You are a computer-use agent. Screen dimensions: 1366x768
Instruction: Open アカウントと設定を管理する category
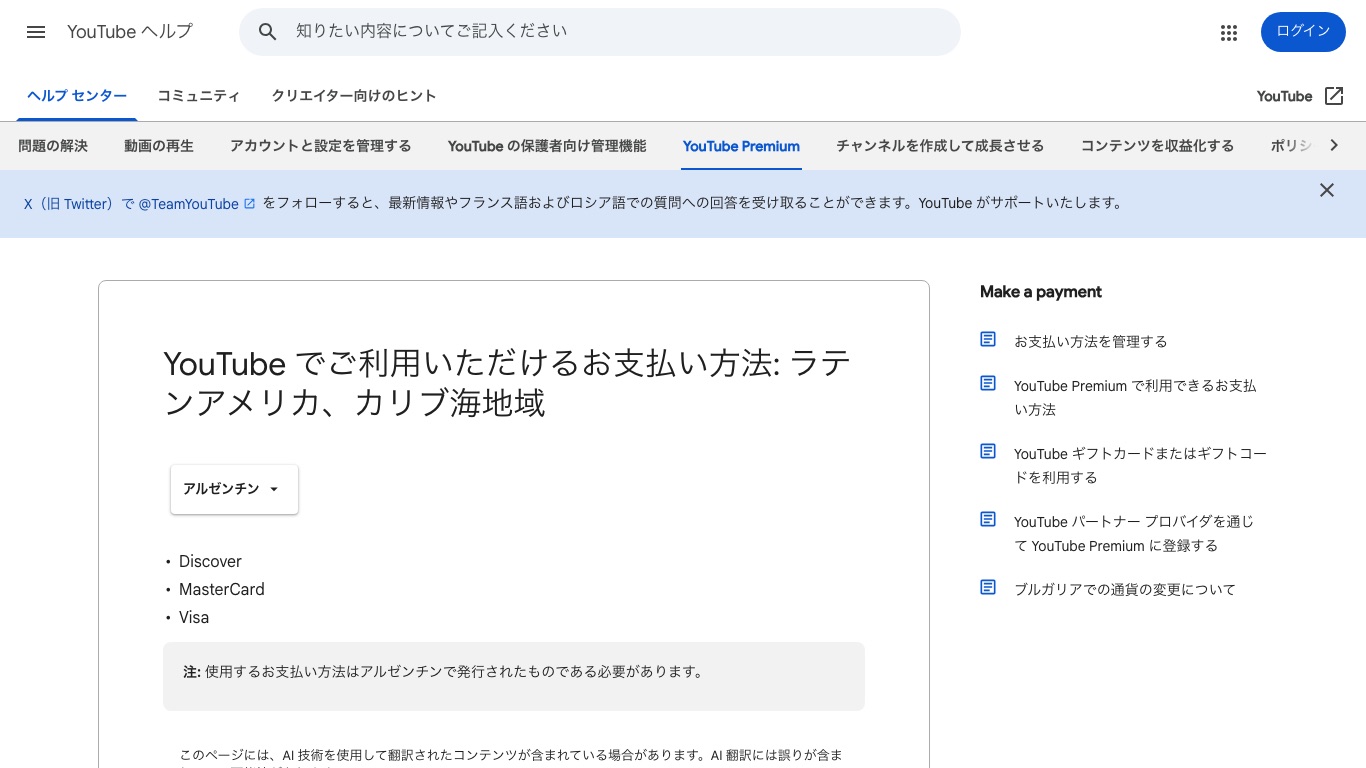click(x=320, y=146)
